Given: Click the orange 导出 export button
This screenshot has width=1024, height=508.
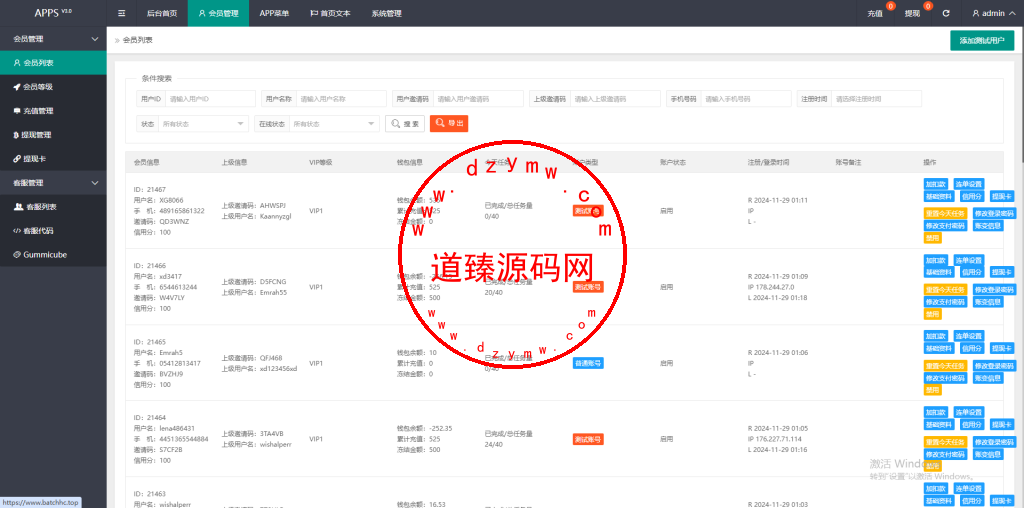Looking at the screenshot, I should [x=449, y=123].
